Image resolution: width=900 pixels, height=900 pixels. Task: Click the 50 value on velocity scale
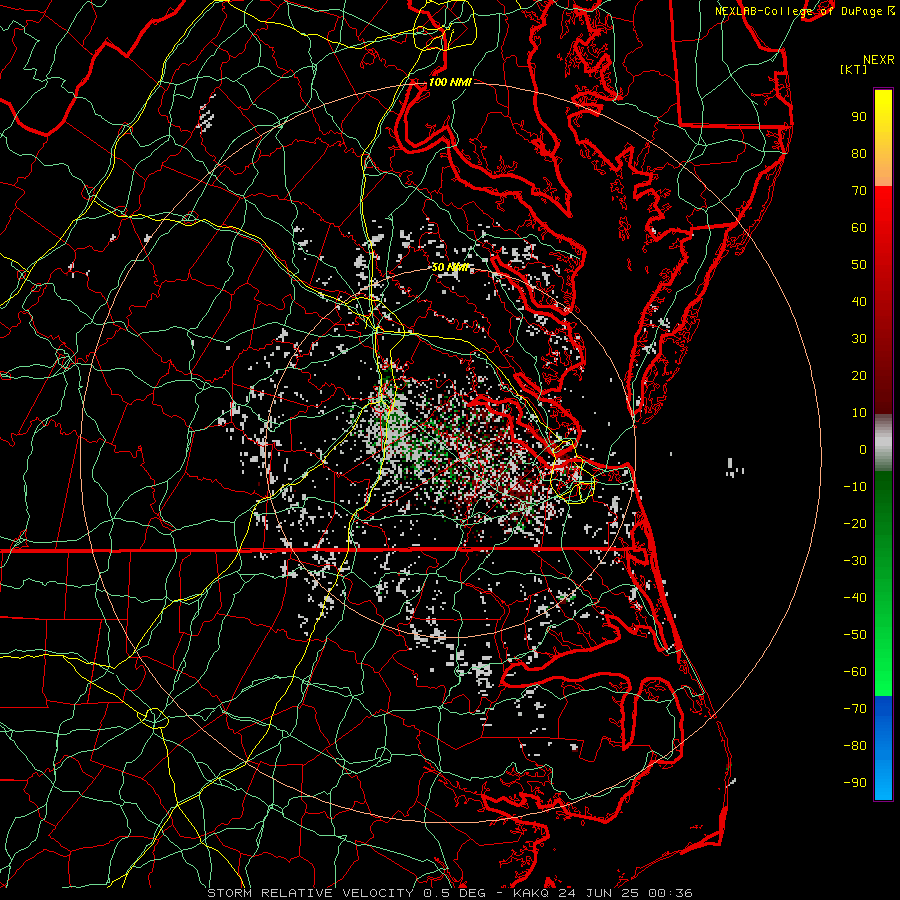[859, 265]
